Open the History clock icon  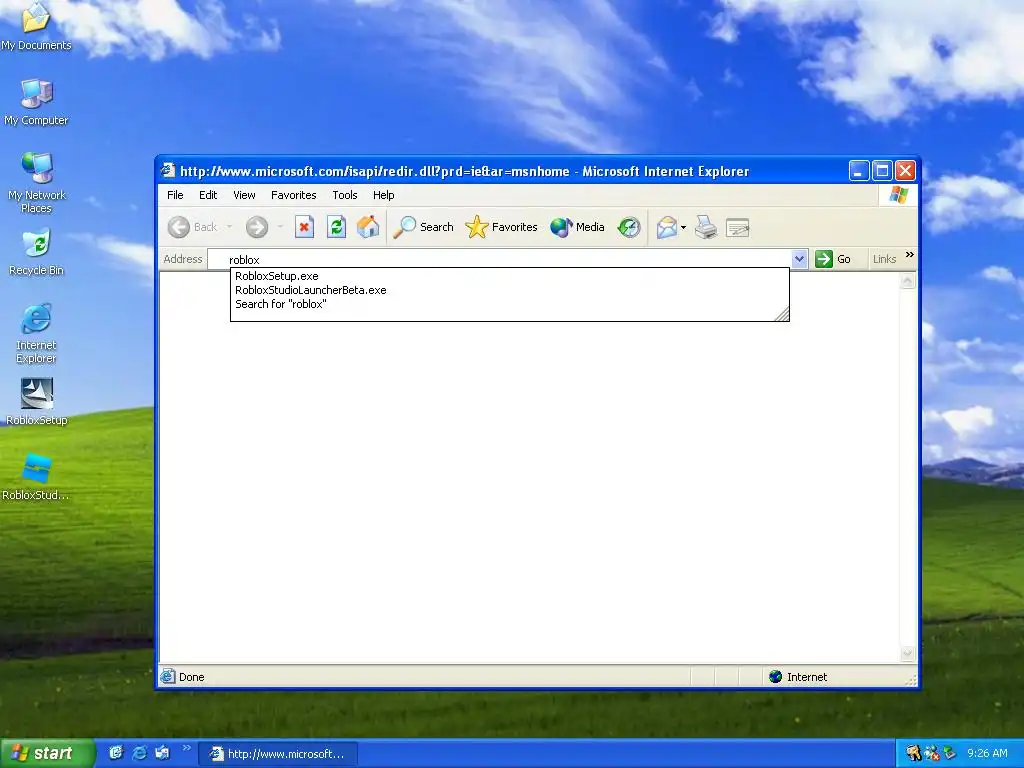point(629,227)
